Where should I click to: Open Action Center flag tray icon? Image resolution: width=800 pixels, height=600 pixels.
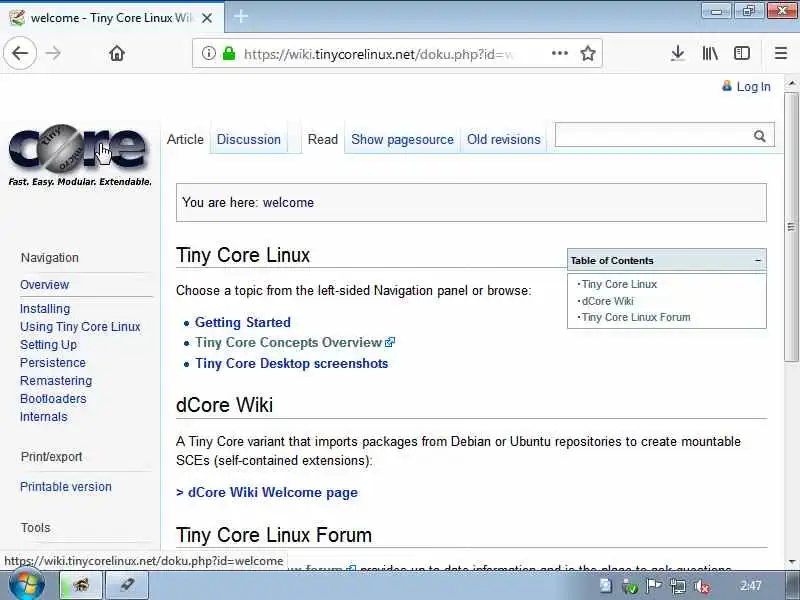654,586
